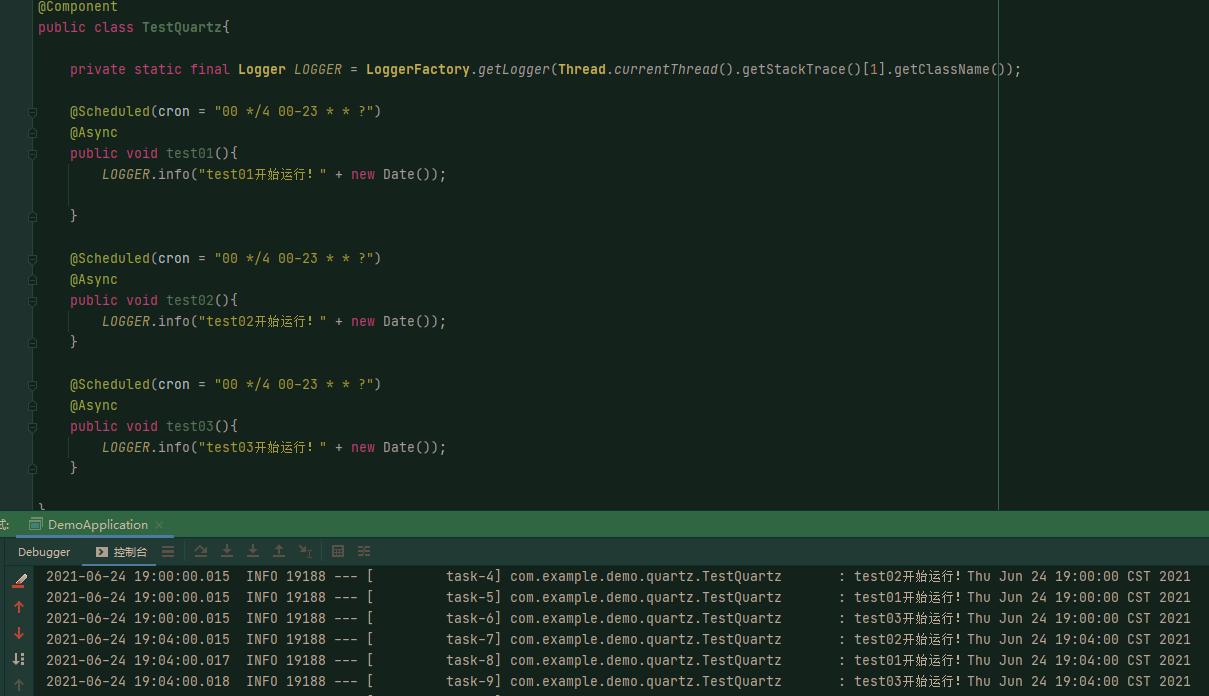Click the @Async annotation above test01
This screenshot has width=1209, height=696.
tap(94, 132)
